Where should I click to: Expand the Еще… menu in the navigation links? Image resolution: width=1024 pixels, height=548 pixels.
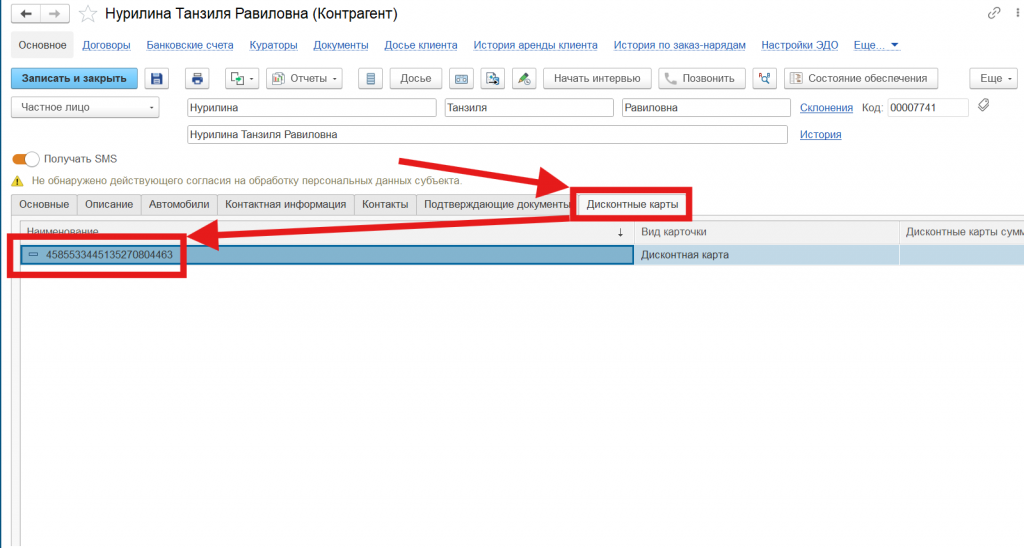coord(877,45)
